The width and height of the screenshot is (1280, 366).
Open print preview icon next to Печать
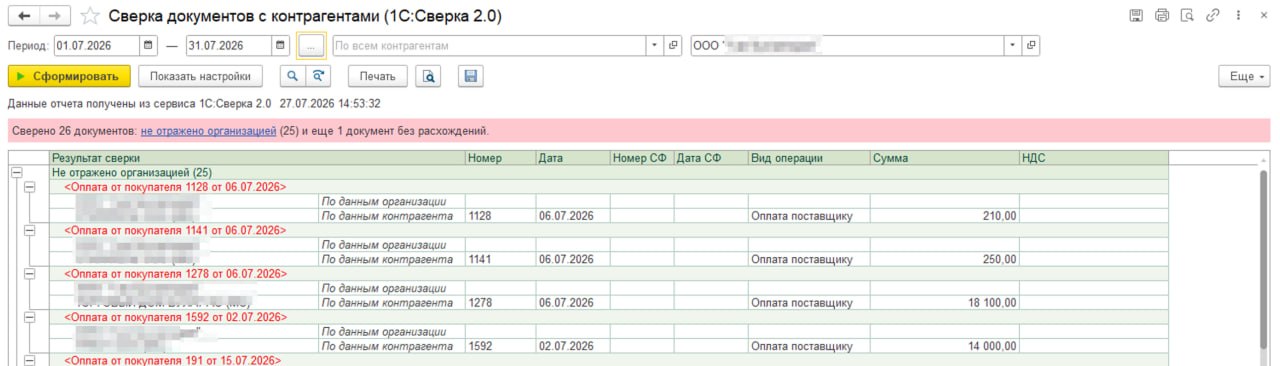429,77
